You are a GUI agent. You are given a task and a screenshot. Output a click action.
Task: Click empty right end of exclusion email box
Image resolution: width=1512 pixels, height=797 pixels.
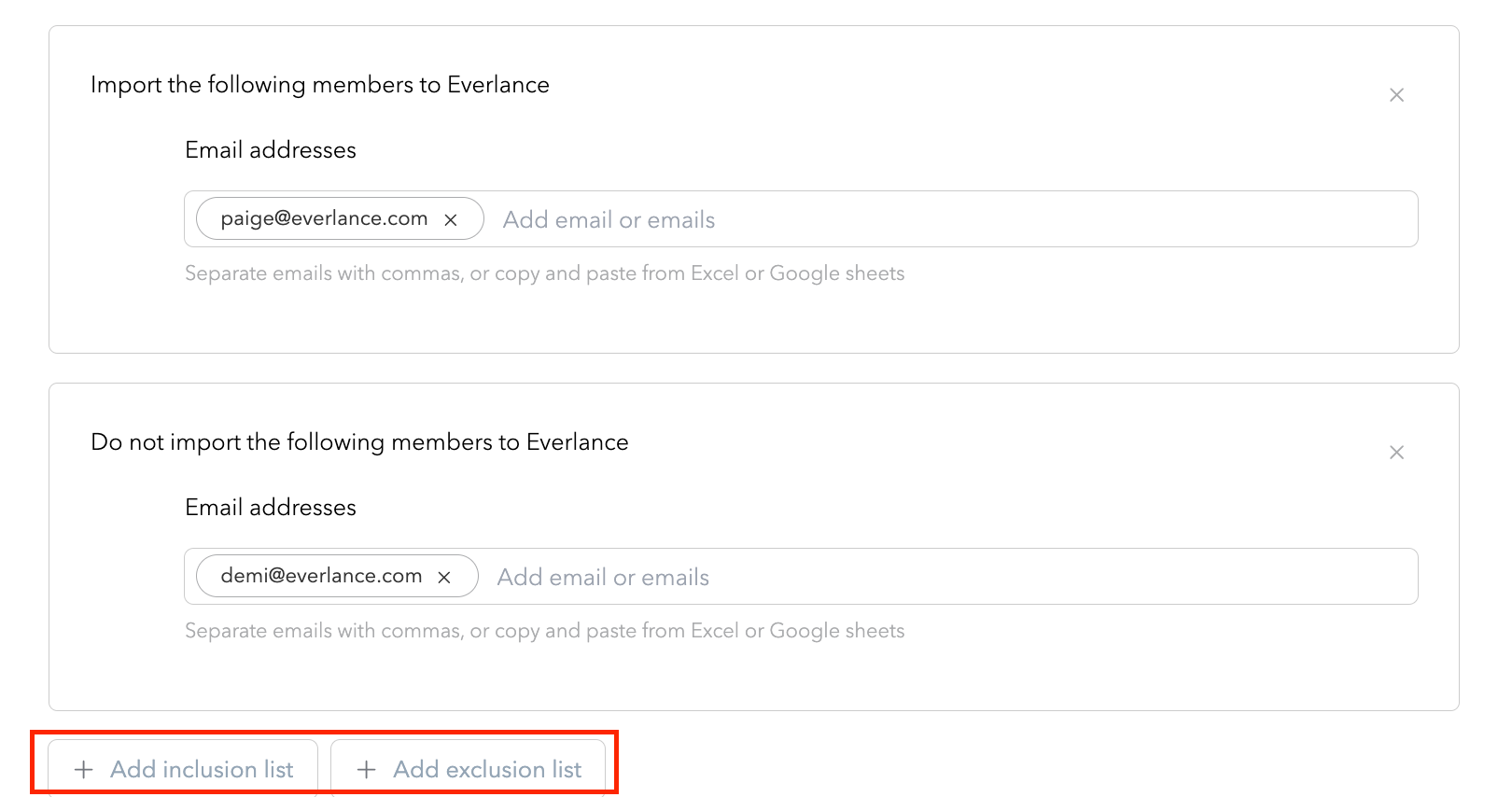[x=1307, y=577]
